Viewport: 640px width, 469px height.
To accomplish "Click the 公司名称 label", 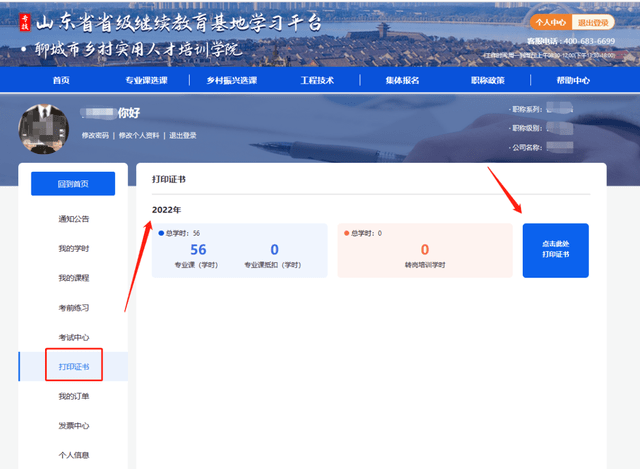I will click(x=527, y=147).
